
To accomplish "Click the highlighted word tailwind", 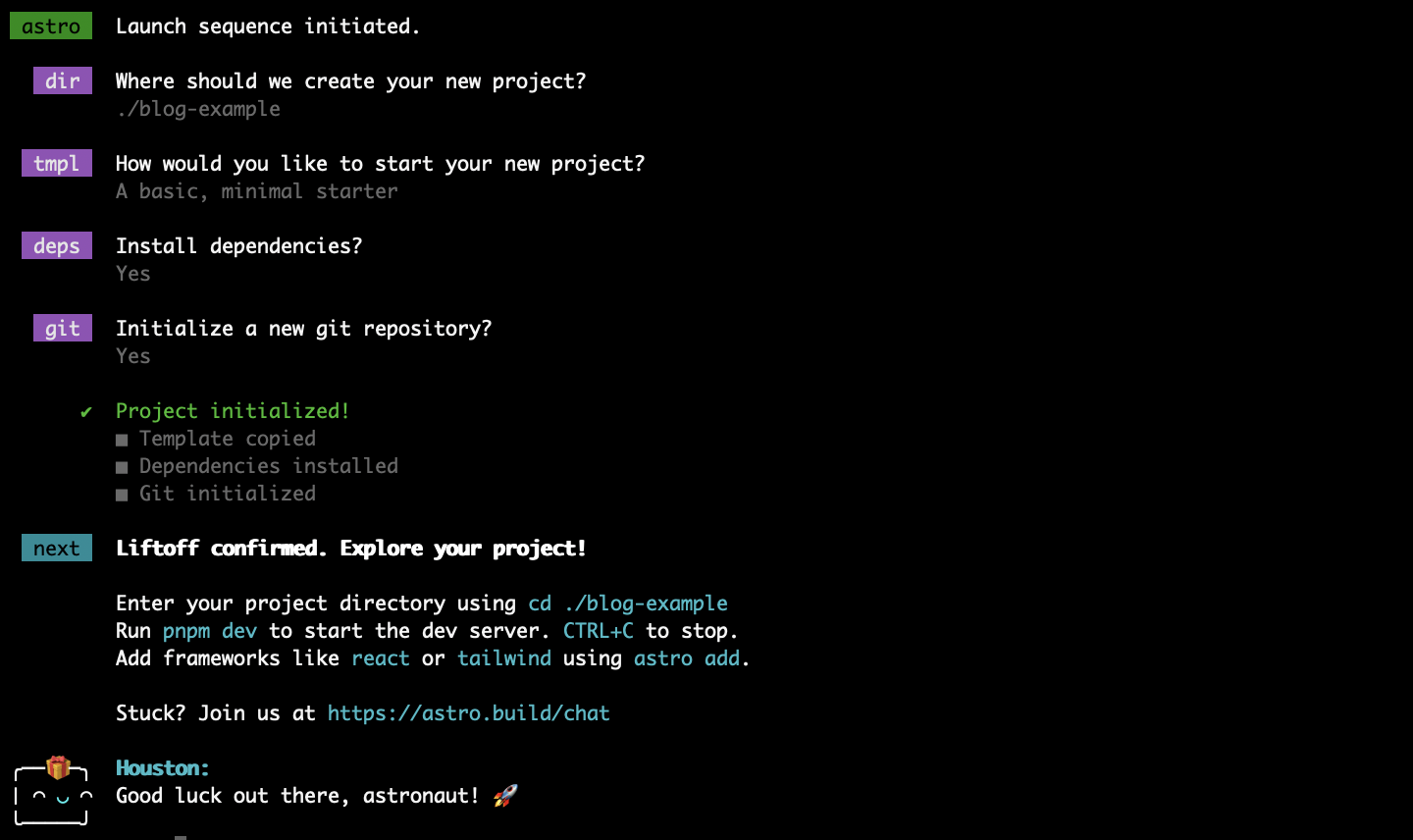I will pos(504,658).
